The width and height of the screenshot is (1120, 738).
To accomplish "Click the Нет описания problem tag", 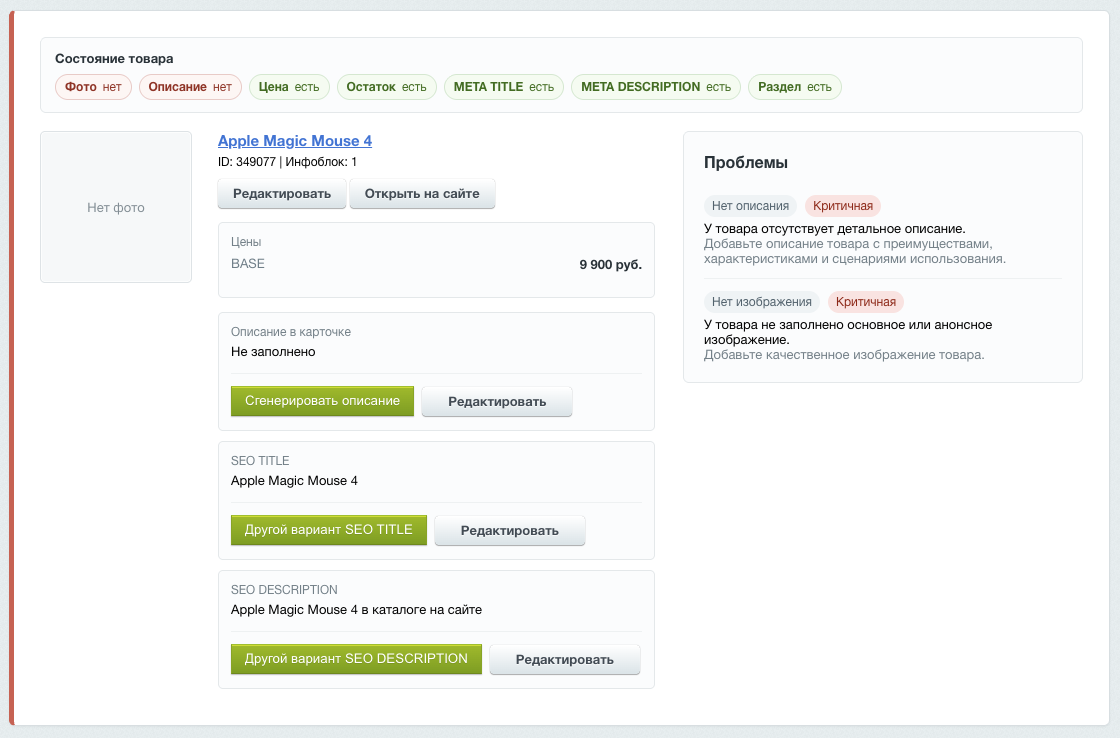I will (750, 206).
